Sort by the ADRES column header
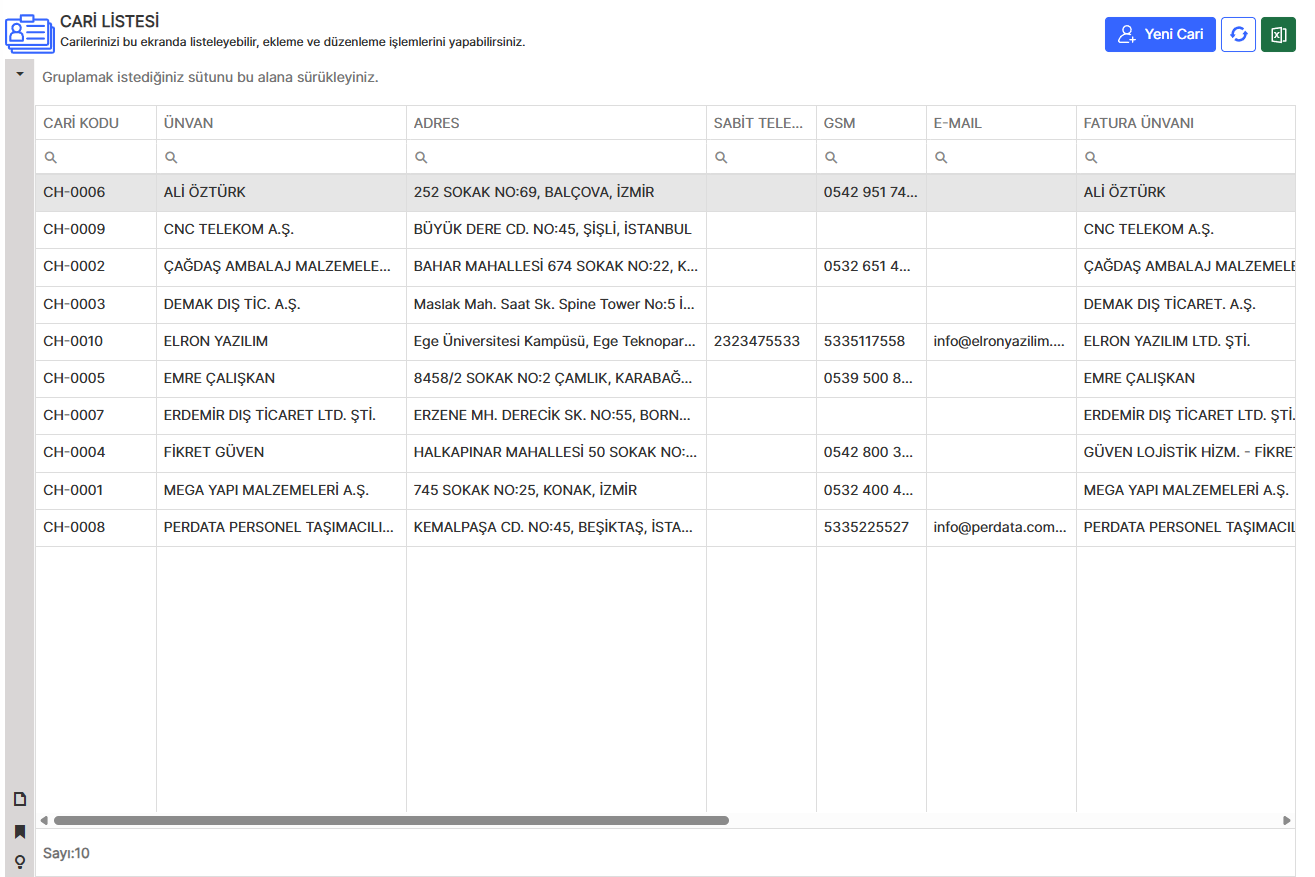This screenshot has height=877, width=1315. (x=437, y=123)
